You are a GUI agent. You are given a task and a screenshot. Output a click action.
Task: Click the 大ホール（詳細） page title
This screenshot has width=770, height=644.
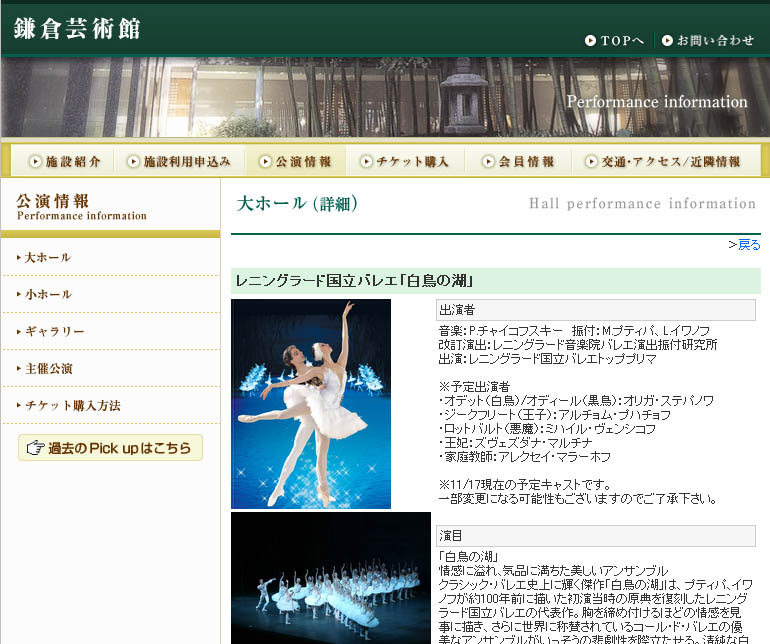pos(297,203)
